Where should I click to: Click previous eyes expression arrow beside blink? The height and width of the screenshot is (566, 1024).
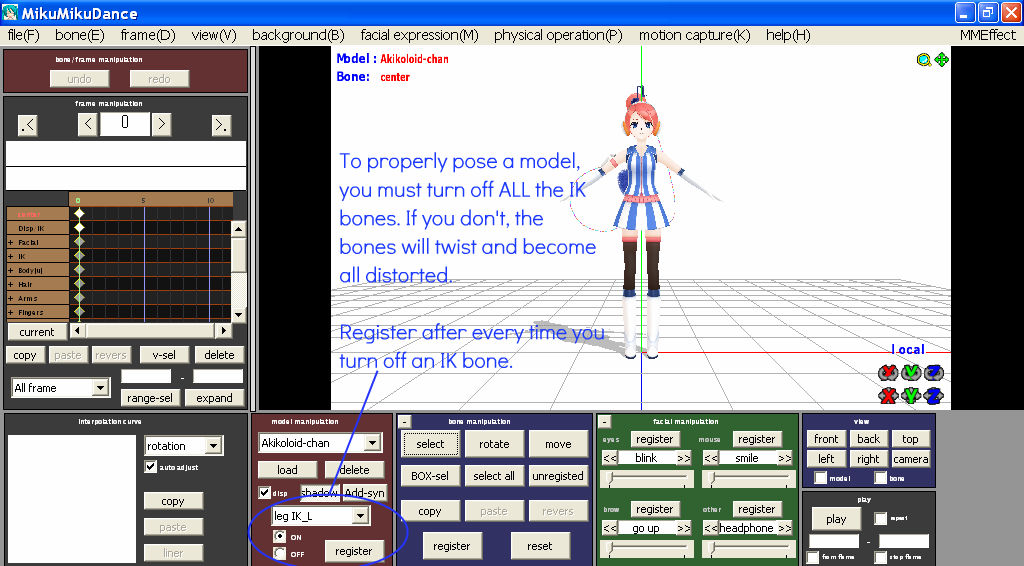[x=609, y=458]
